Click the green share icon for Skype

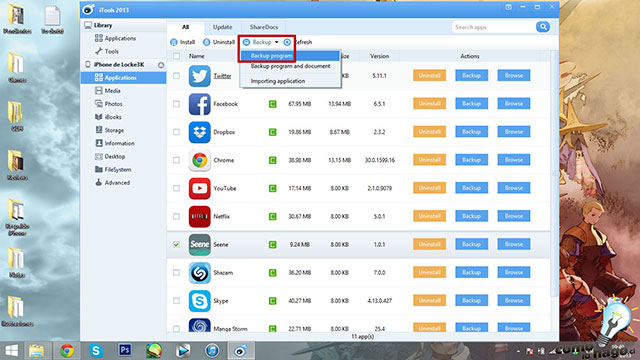click(272, 301)
